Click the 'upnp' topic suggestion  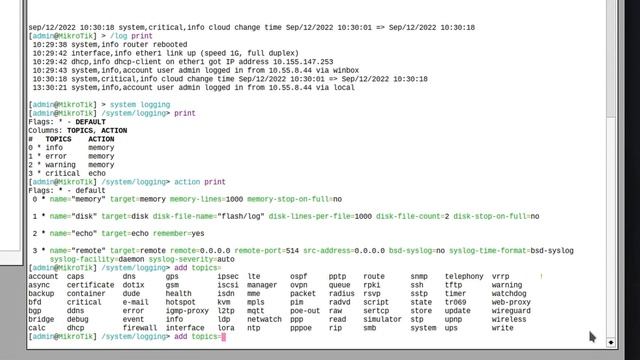coord(453,319)
